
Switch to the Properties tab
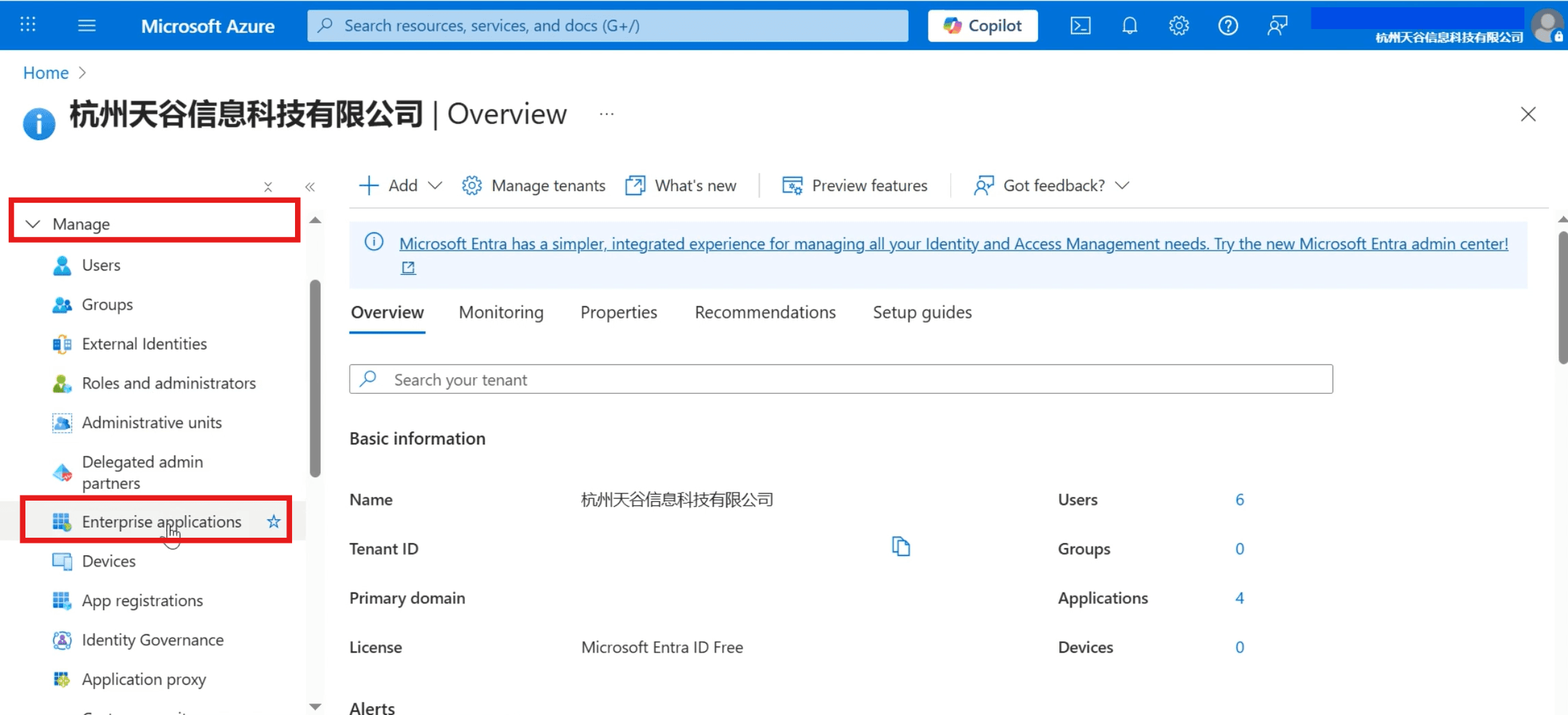[x=618, y=312]
